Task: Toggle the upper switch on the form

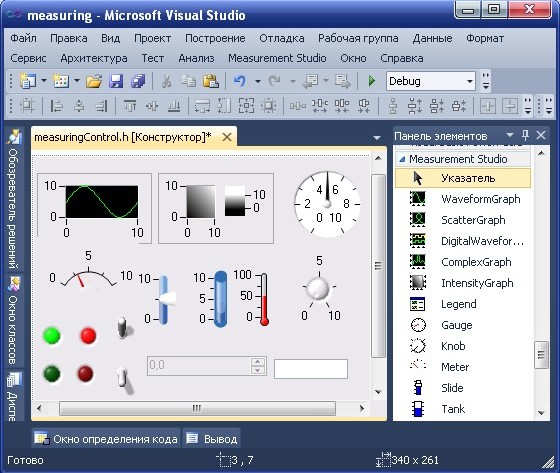Action: click(x=124, y=328)
